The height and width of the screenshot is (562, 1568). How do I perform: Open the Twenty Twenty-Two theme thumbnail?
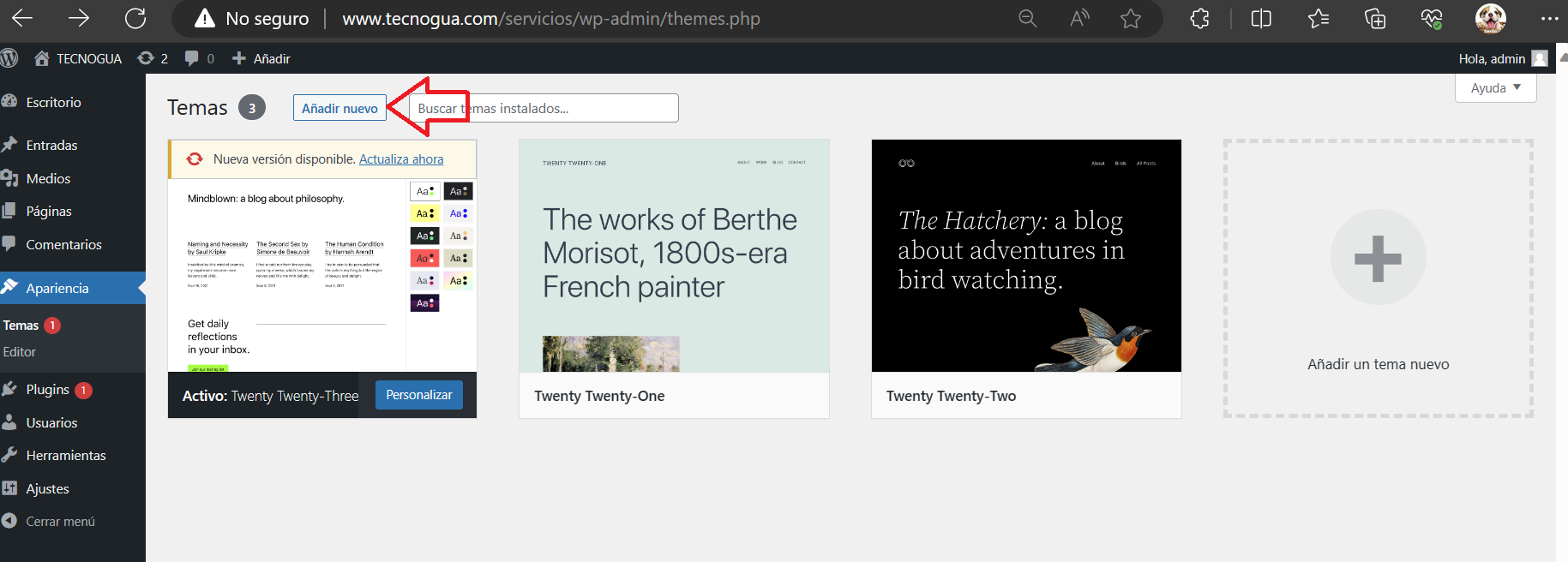point(1026,256)
